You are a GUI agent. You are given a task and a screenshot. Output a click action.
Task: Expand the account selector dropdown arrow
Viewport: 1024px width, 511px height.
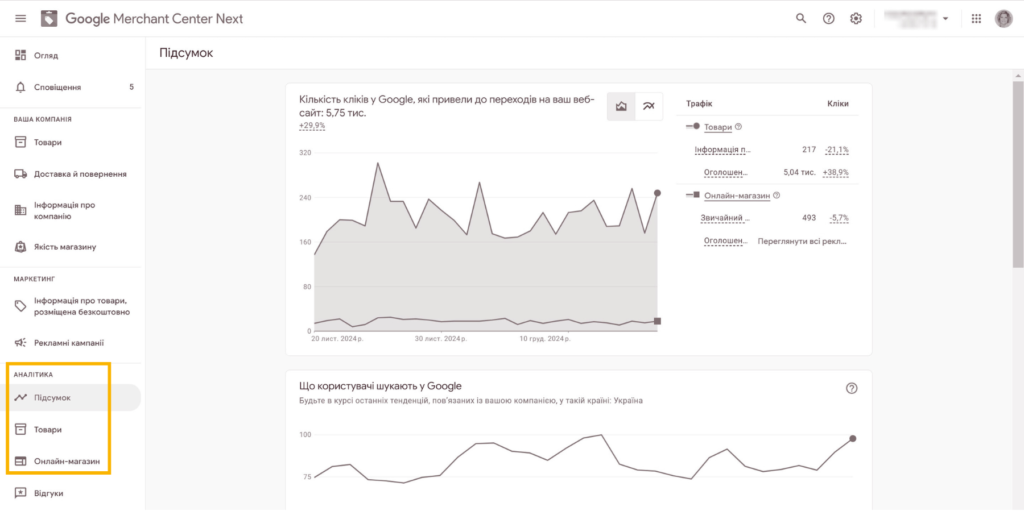945,18
